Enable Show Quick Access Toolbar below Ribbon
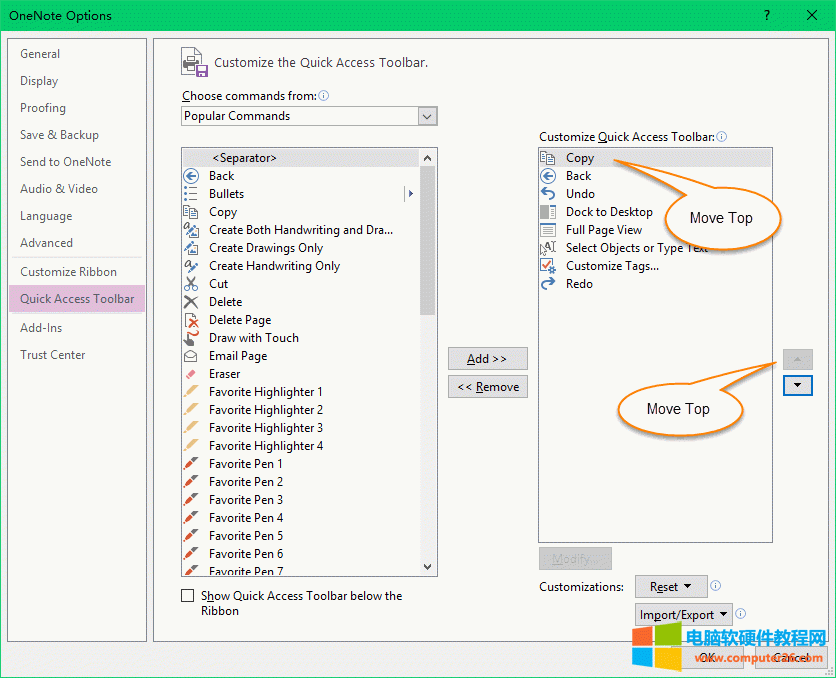This screenshot has height=678, width=836. pyautogui.click(x=188, y=596)
